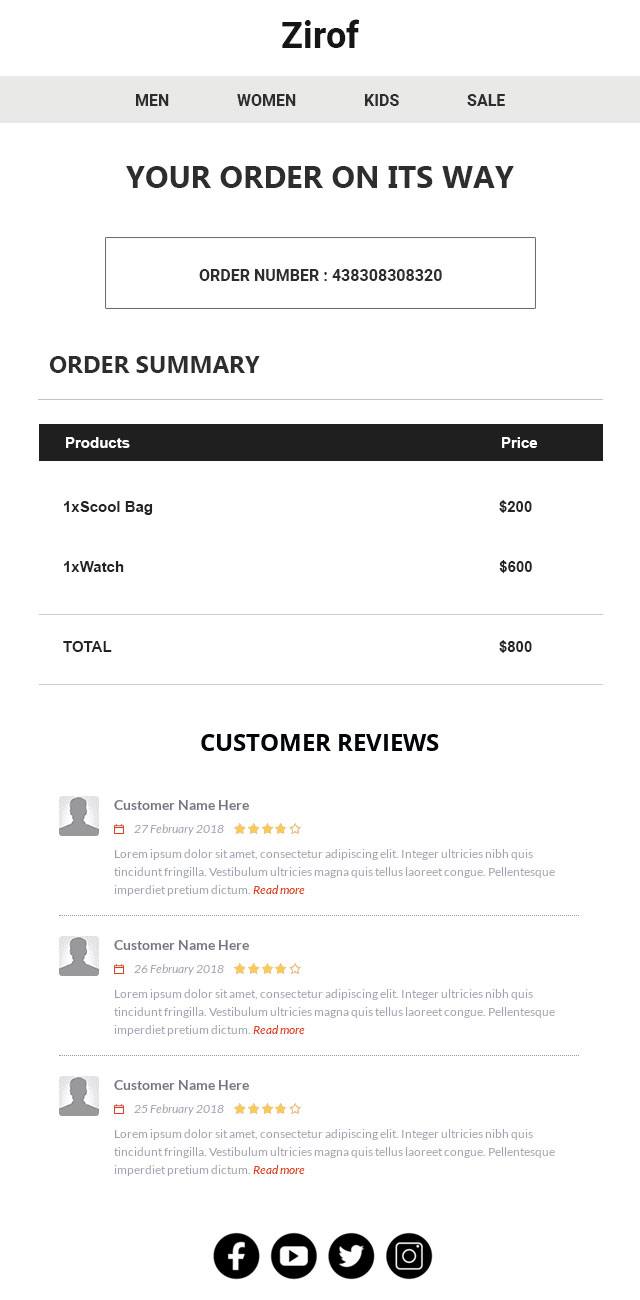Select the KIDS menu item
The image size is (640, 1300).
[x=382, y=100]
